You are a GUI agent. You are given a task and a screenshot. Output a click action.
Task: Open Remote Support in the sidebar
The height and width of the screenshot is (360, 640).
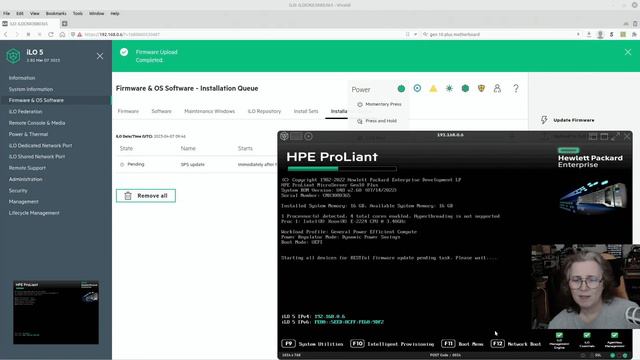[27, 168]
